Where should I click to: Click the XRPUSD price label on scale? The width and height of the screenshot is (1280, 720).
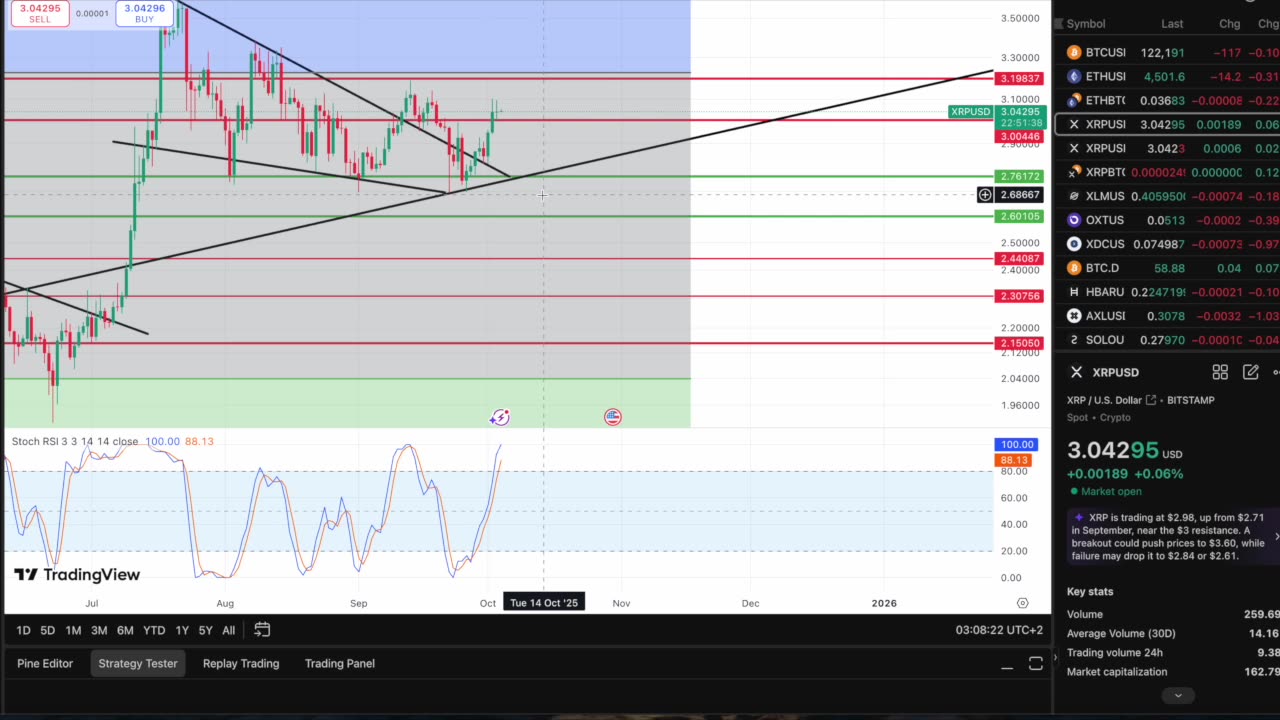(970, 112)
